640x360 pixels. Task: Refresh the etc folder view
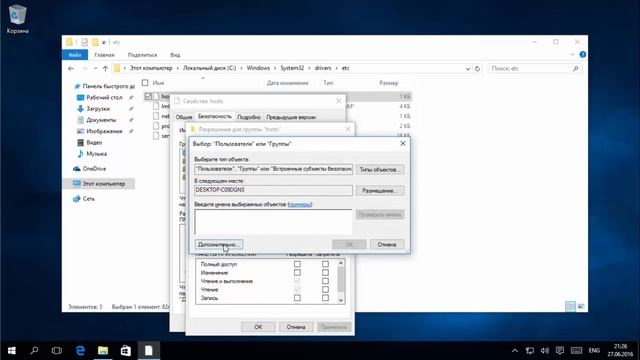[477, 69]
